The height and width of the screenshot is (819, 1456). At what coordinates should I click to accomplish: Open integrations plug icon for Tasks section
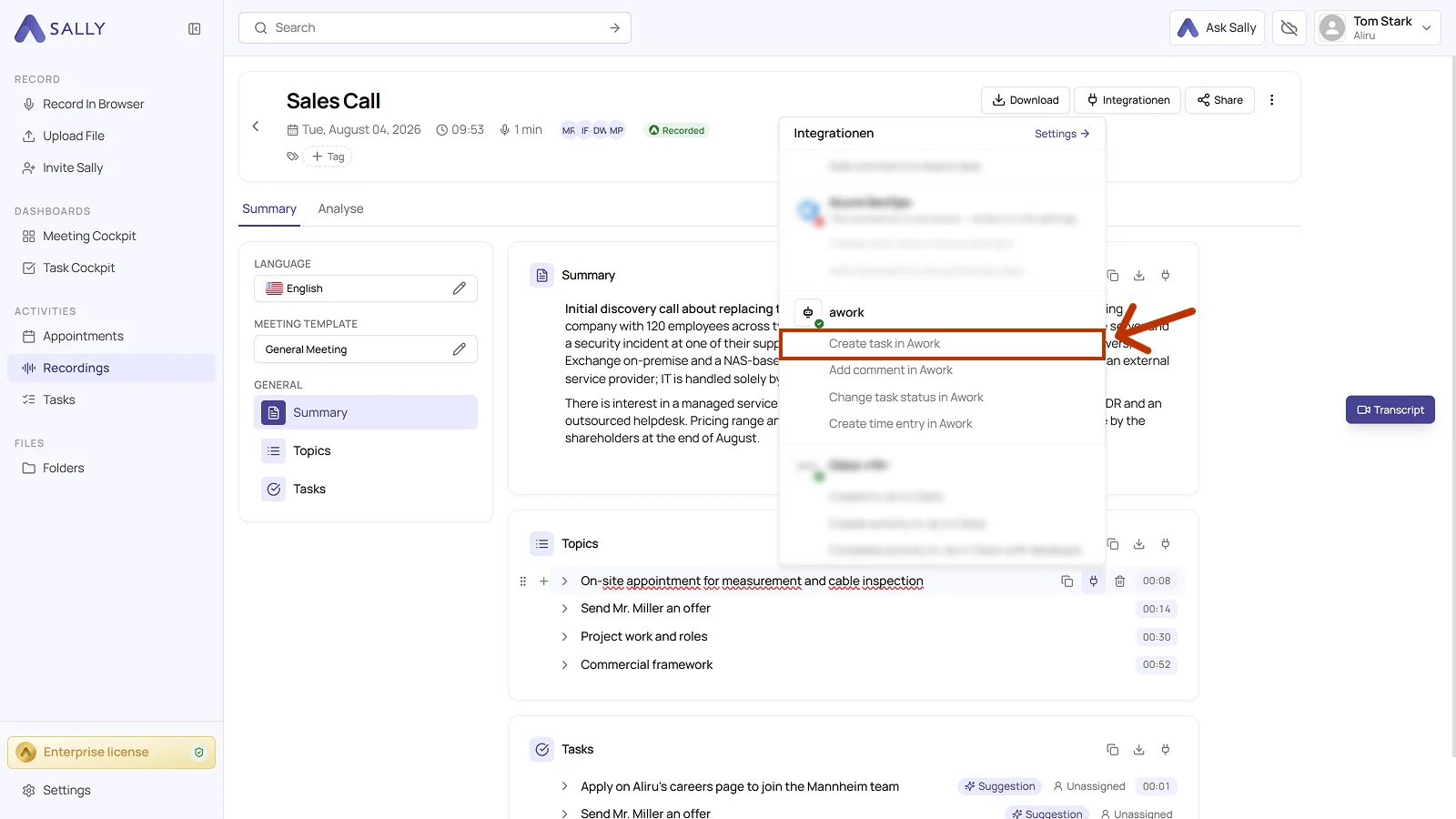tap(1166, 750)
